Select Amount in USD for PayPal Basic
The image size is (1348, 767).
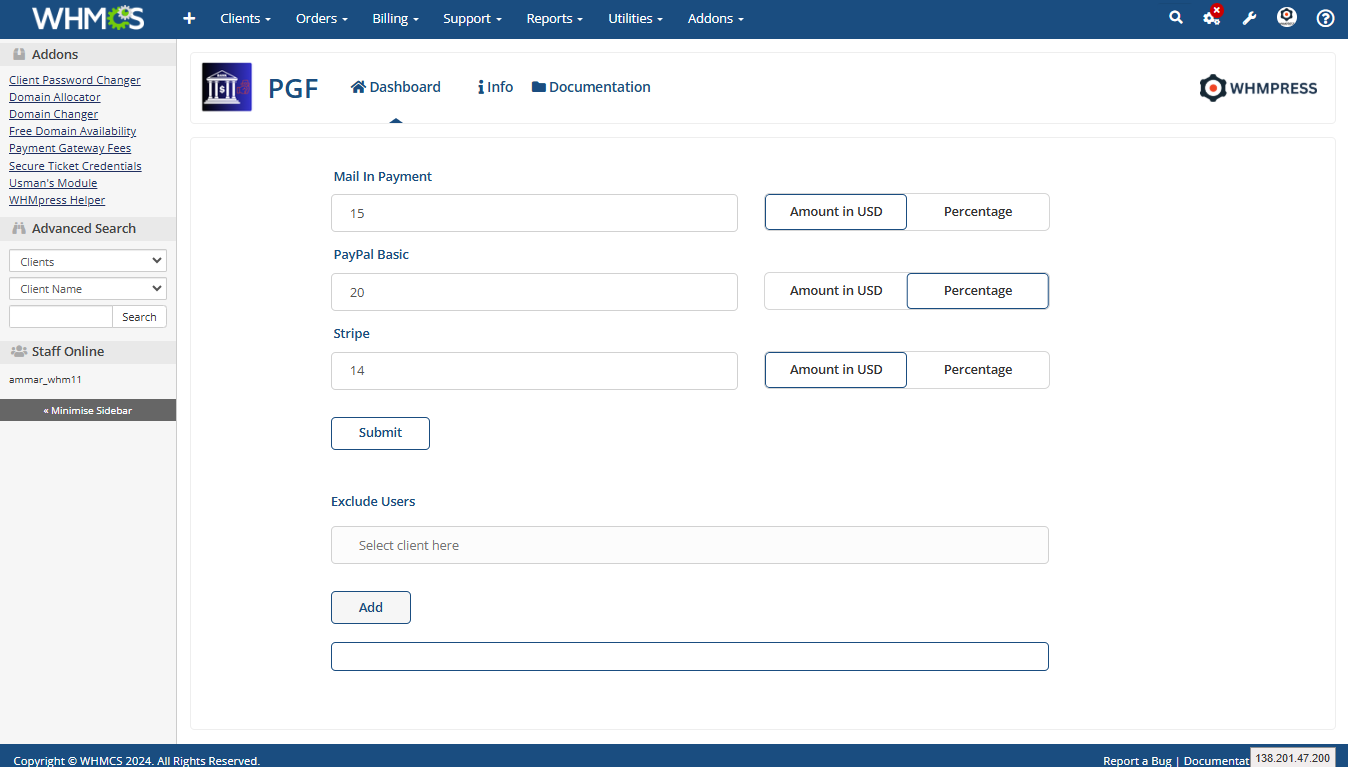click(x=836, y=291)
